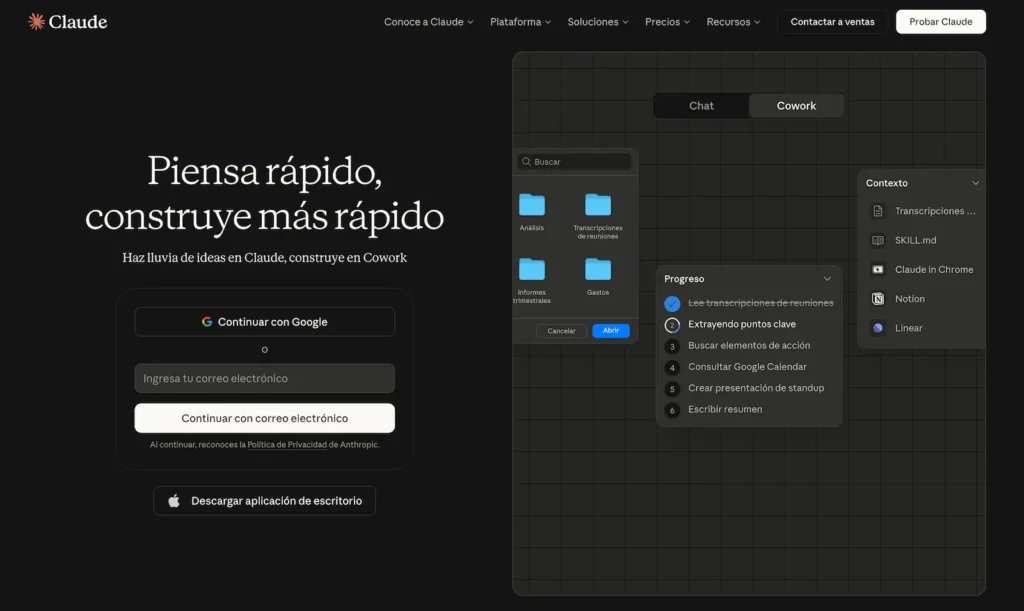
Task: Click inside the email address input field
Action: 264,378
